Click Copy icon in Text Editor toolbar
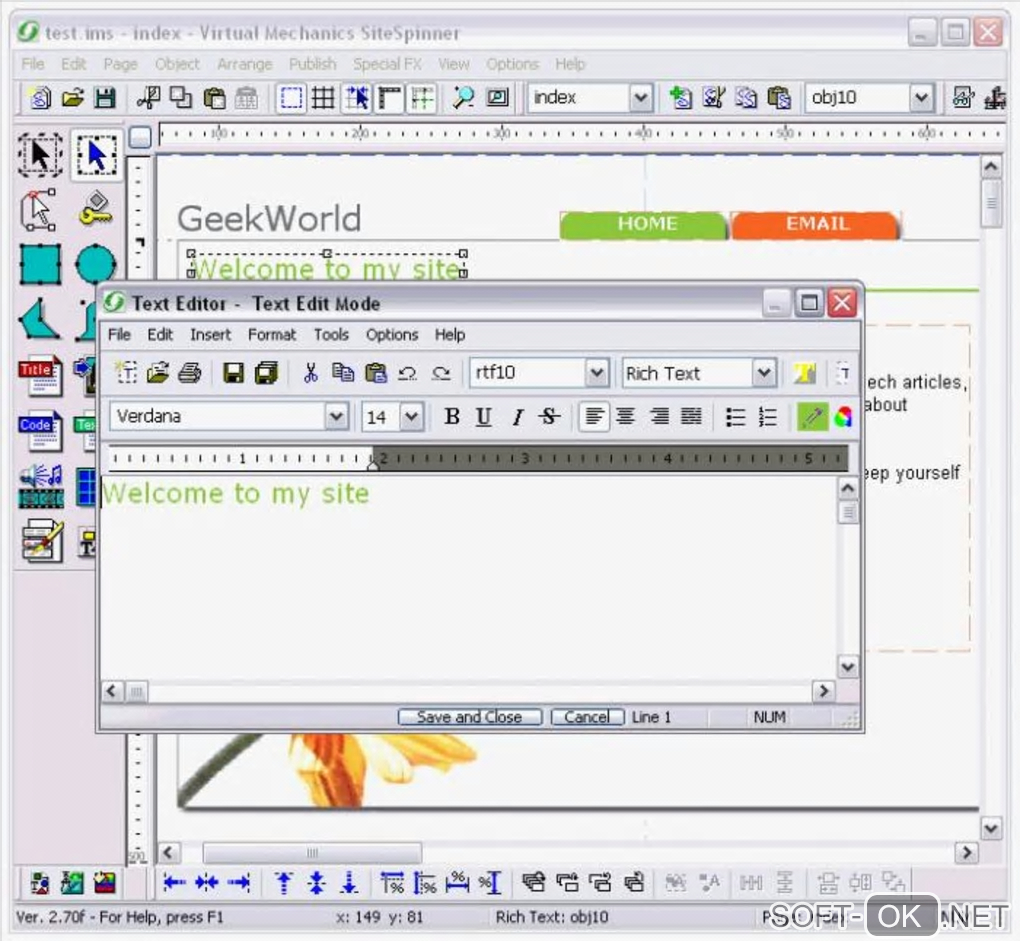This screenshot has height=941, width=1020. coord(343,373)
